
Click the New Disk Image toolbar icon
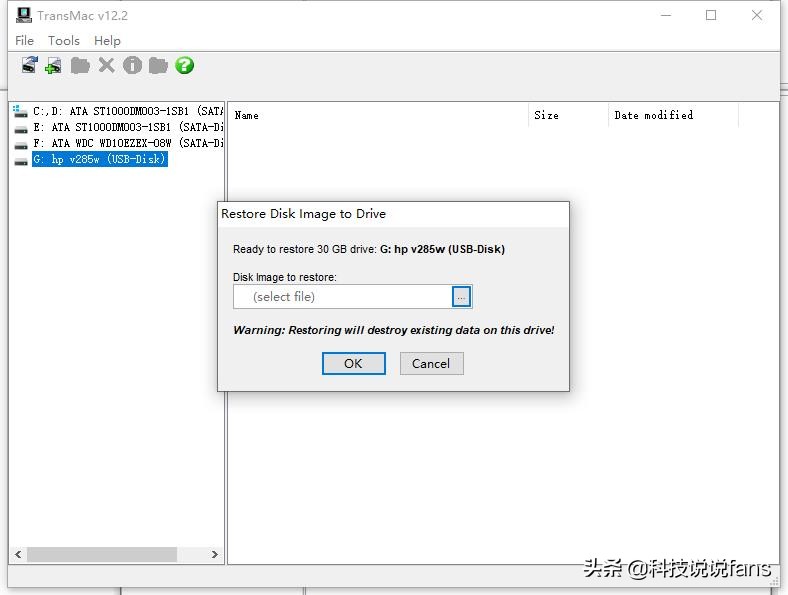(x=53, y=65)
